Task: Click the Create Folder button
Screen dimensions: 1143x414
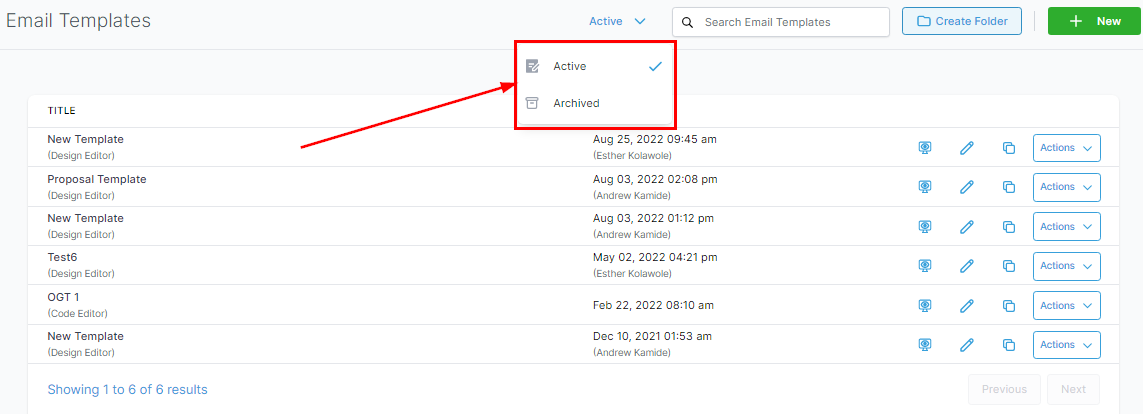Action: tap(961, 21)
